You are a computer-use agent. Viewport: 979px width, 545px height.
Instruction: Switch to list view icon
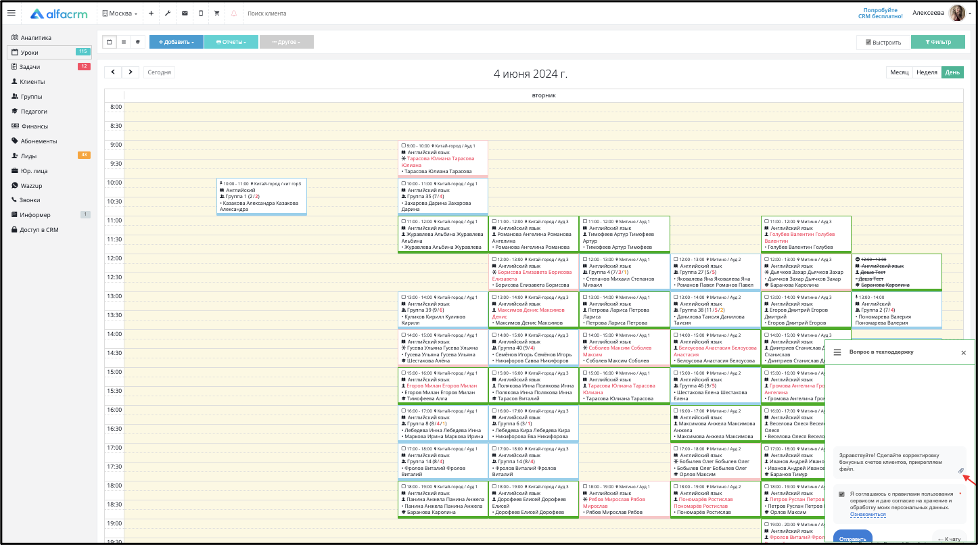(x=124, y=42)
